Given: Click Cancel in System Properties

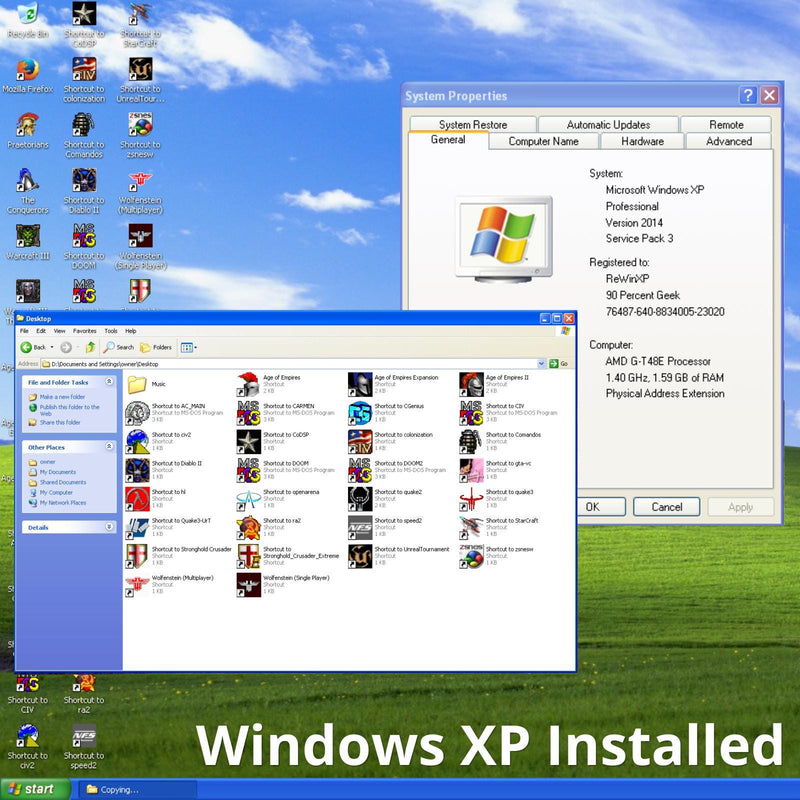Looking at the screenshot, I should pos(666,507).
